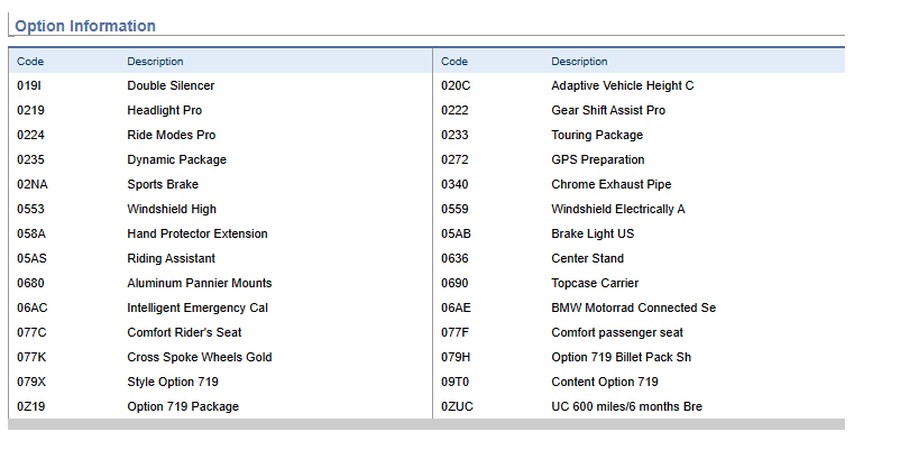Select the GPS Preparation description
The height and width of the screenshot is (458, 900).
point(598,160)
